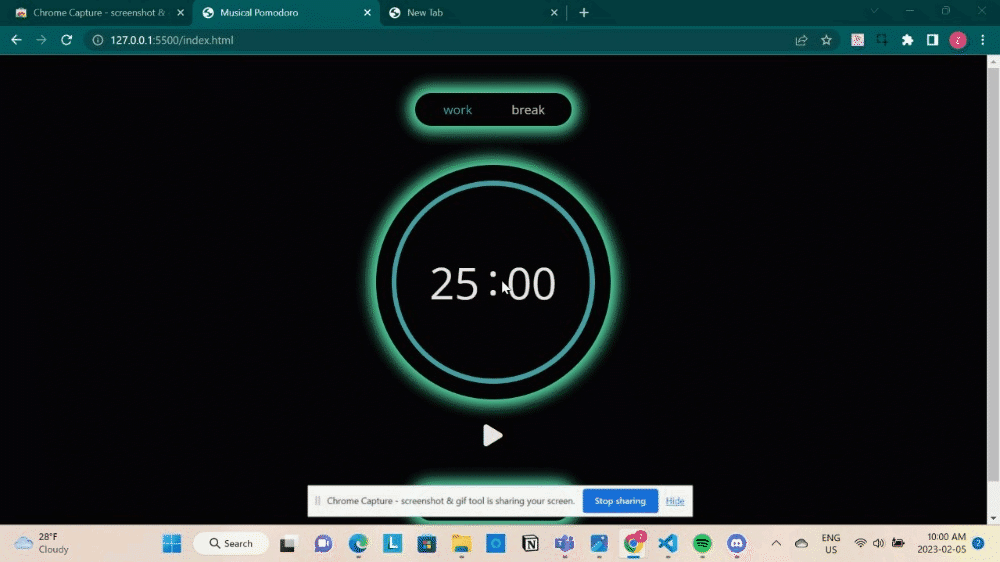Toggle the browser side panel
This screenshot has height=562, width=1000.
tap(932, 40)
